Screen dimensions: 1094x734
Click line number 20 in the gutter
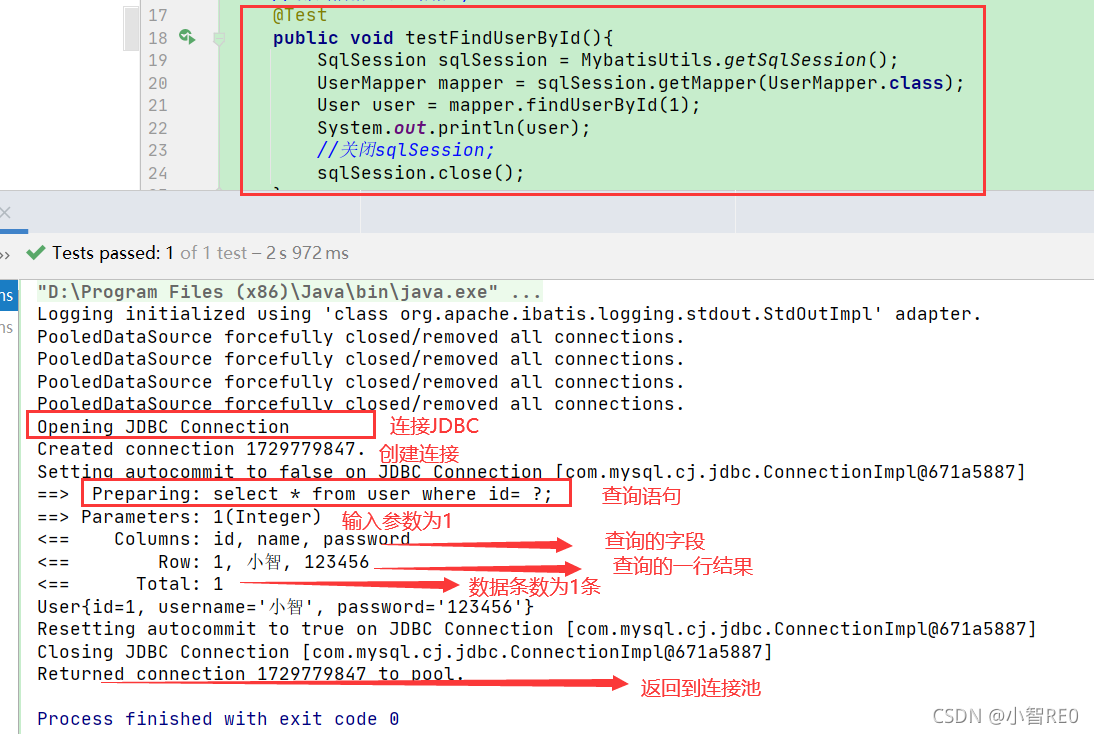158,83
